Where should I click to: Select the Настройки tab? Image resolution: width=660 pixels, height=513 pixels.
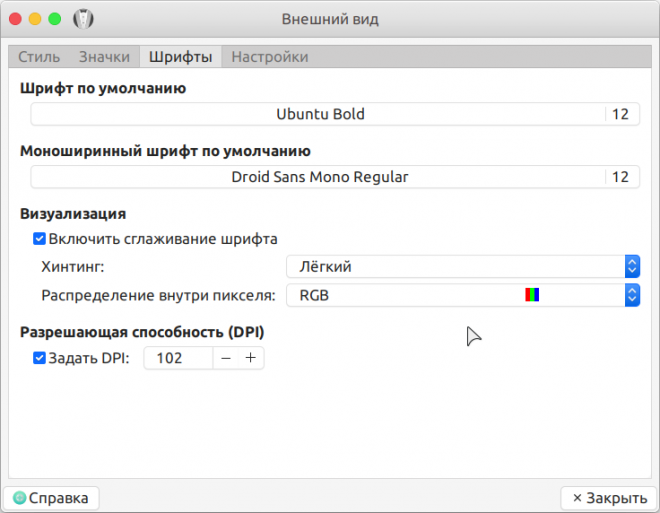[x=269, y=57]
